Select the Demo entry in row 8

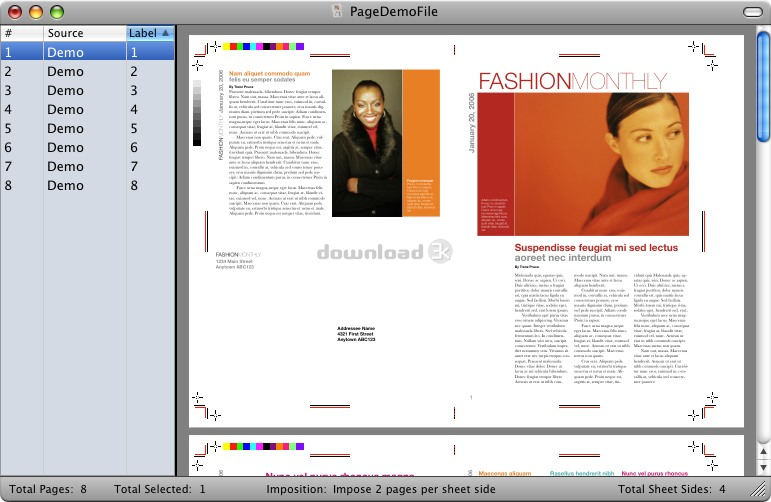pyautogui.click(x=65, y=186)
